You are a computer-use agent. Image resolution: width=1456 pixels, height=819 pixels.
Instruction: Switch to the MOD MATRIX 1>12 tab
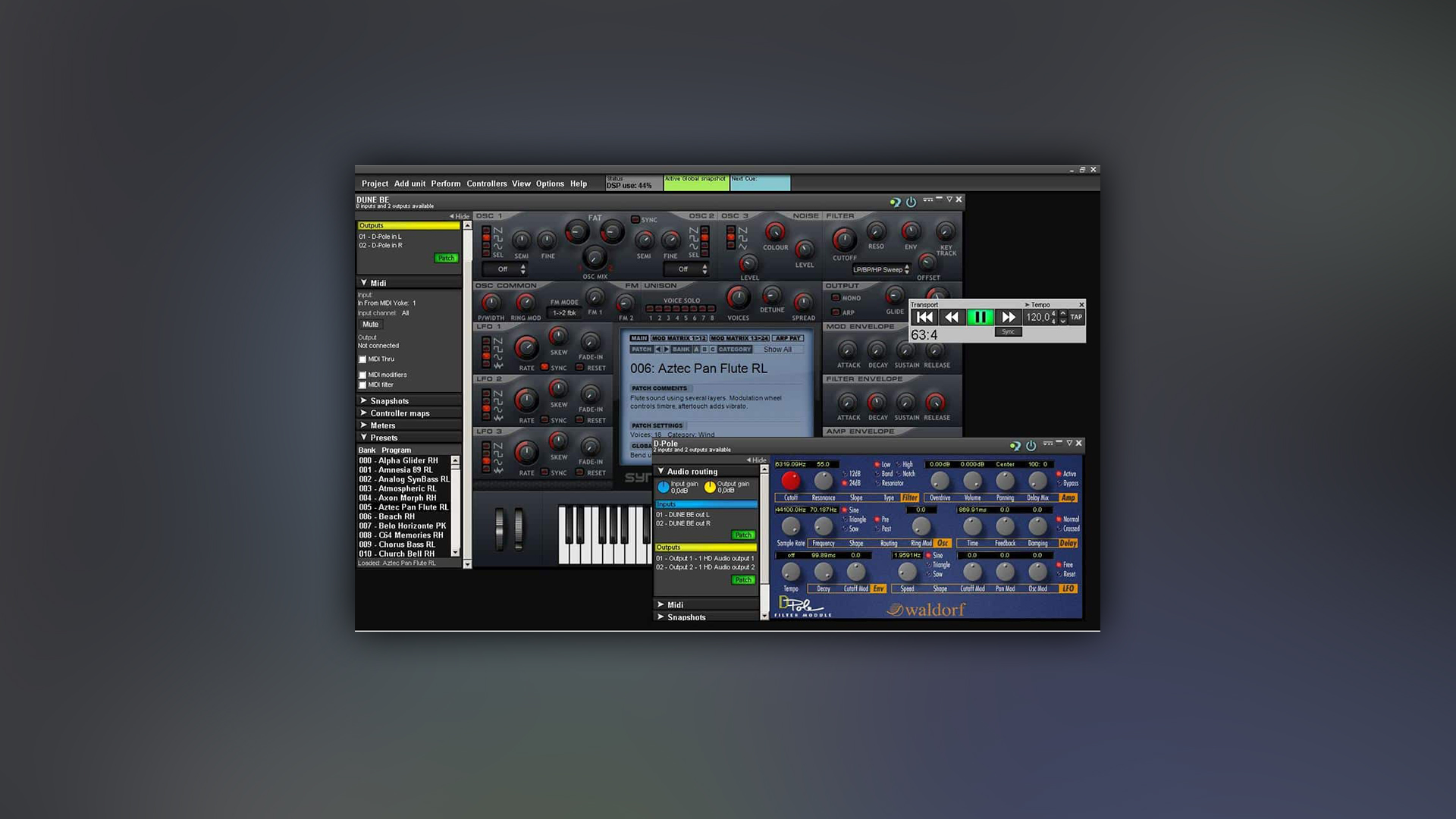(x=679, y=337)
